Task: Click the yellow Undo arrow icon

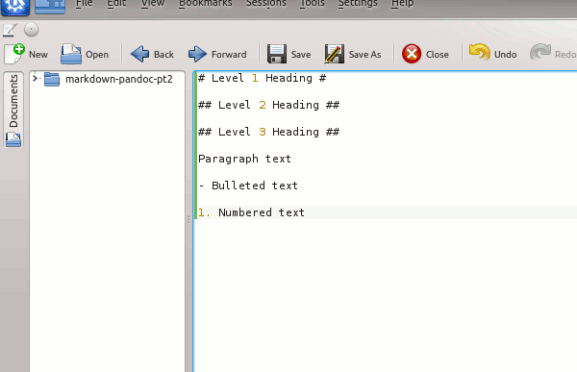Action: tap(479, 52)
